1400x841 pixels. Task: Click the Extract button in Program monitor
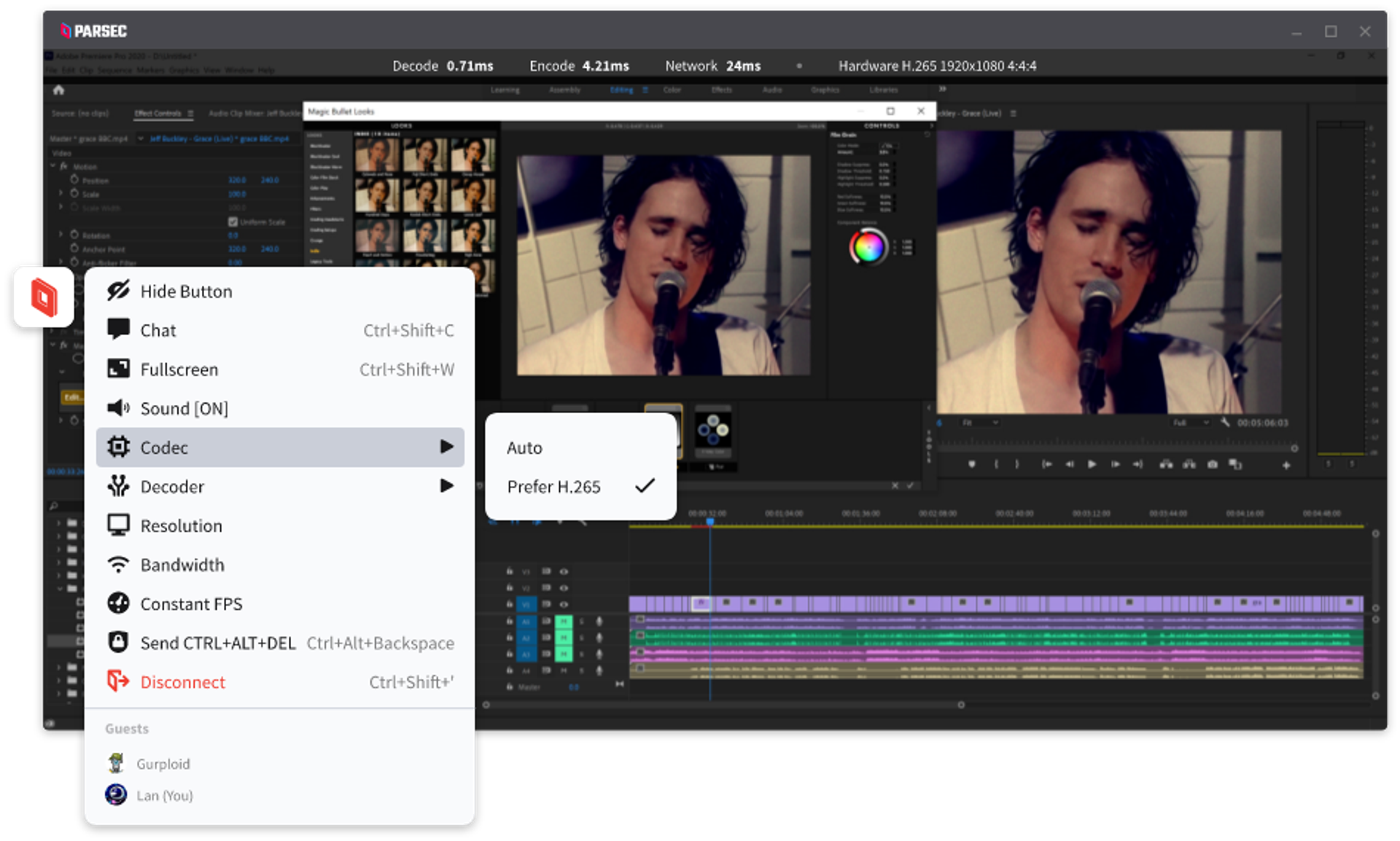[x=1189, y=464]
